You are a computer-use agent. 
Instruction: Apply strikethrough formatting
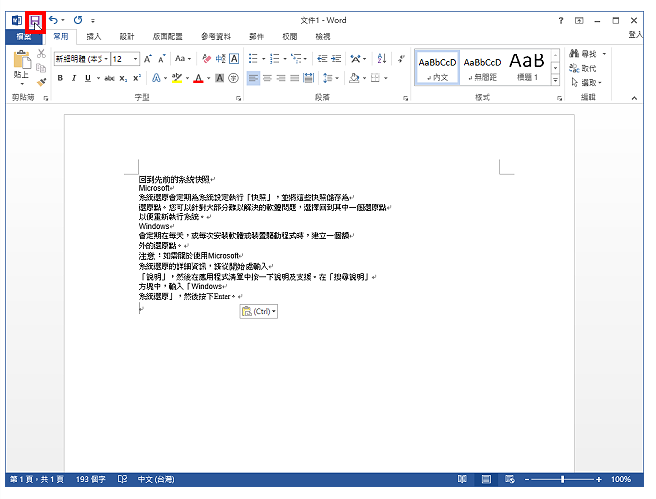coord(109,78)
